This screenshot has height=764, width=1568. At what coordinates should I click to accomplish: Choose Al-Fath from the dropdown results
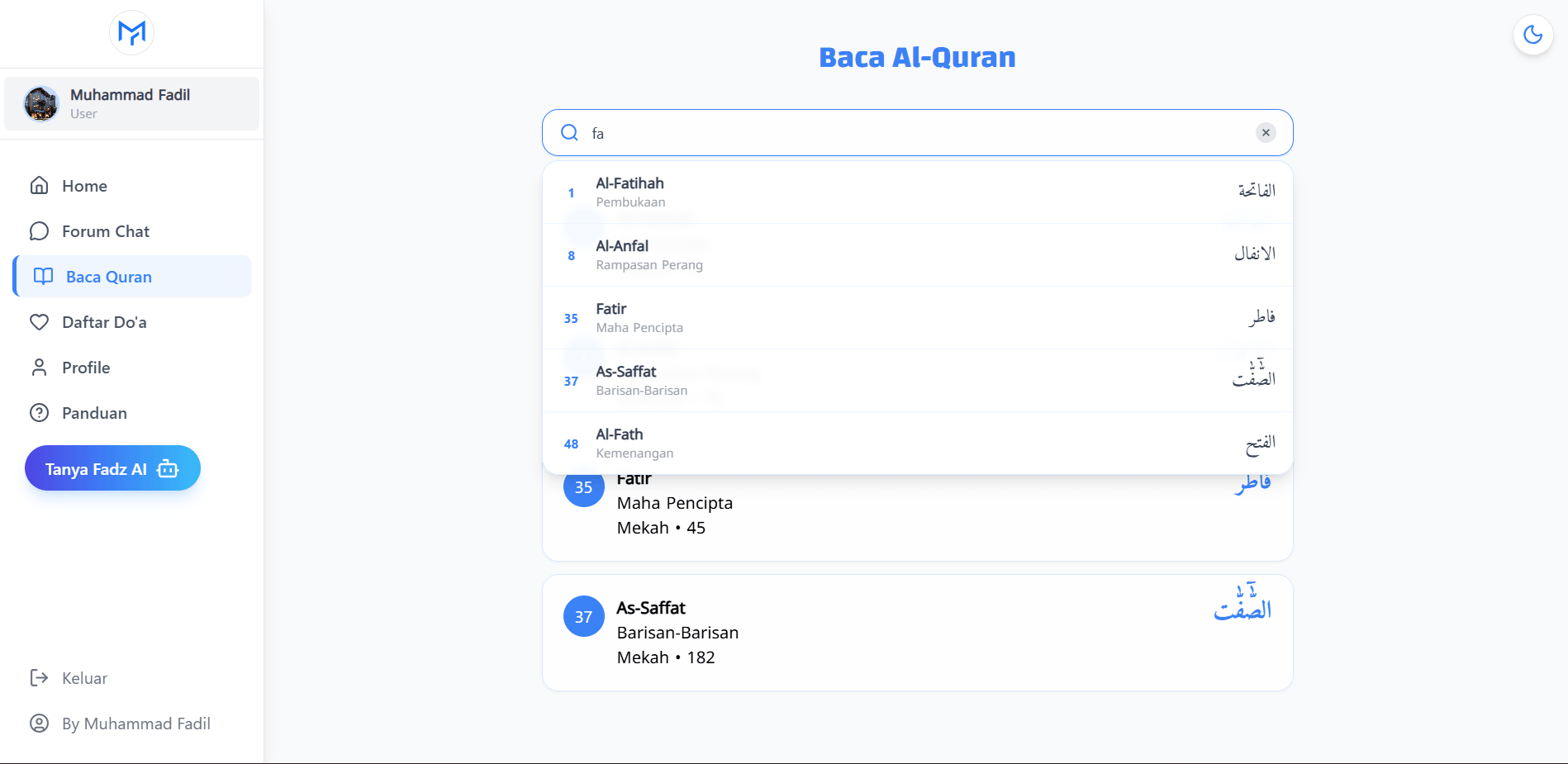coord(917,443)
